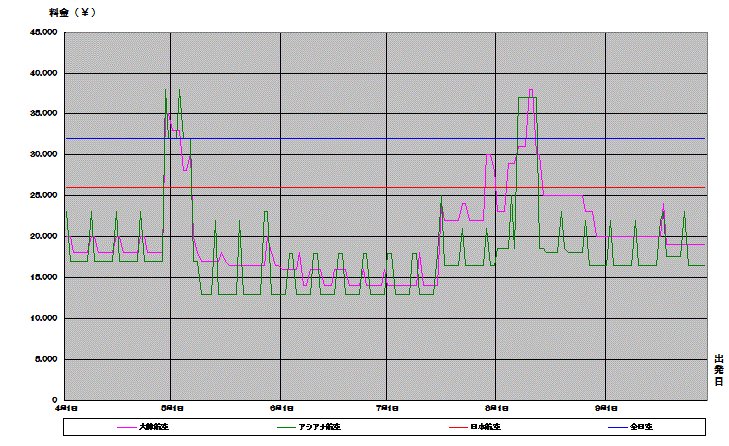Click the magenta fare peak in mid-August
The height and width of the screenshot is (446, 729).
click(531, 90)
